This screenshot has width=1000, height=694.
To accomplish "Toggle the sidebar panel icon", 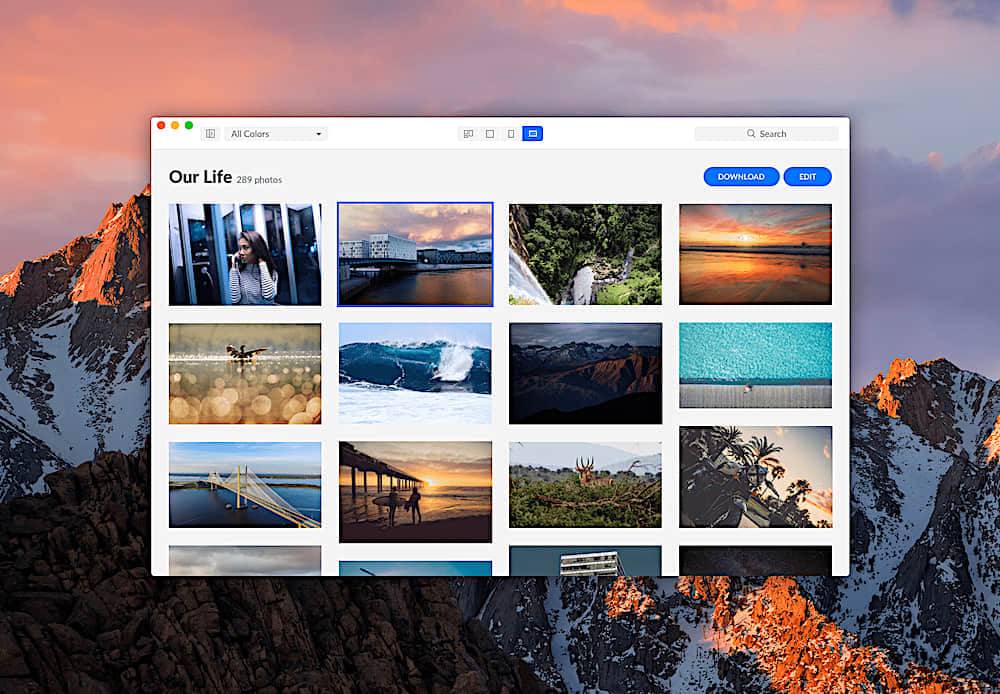I will click(210, 134).
